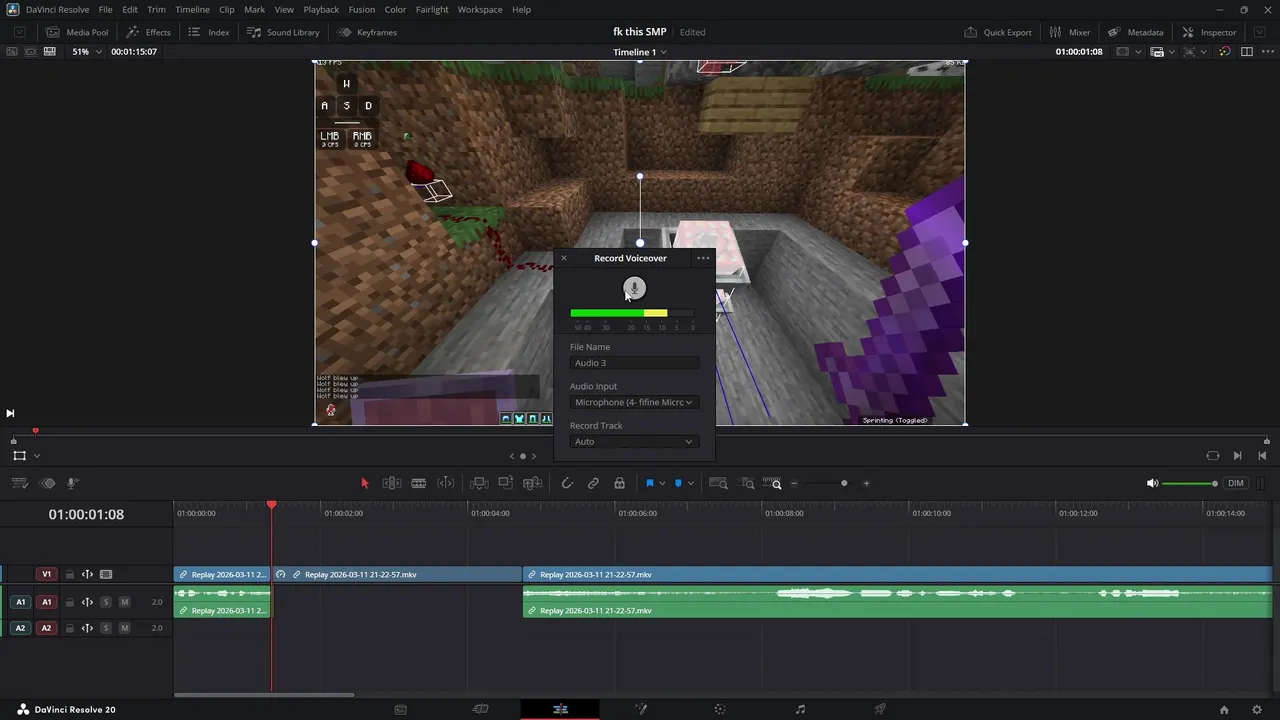
Task: Open the Fusion menu
Action: click(x=362, y=9)
